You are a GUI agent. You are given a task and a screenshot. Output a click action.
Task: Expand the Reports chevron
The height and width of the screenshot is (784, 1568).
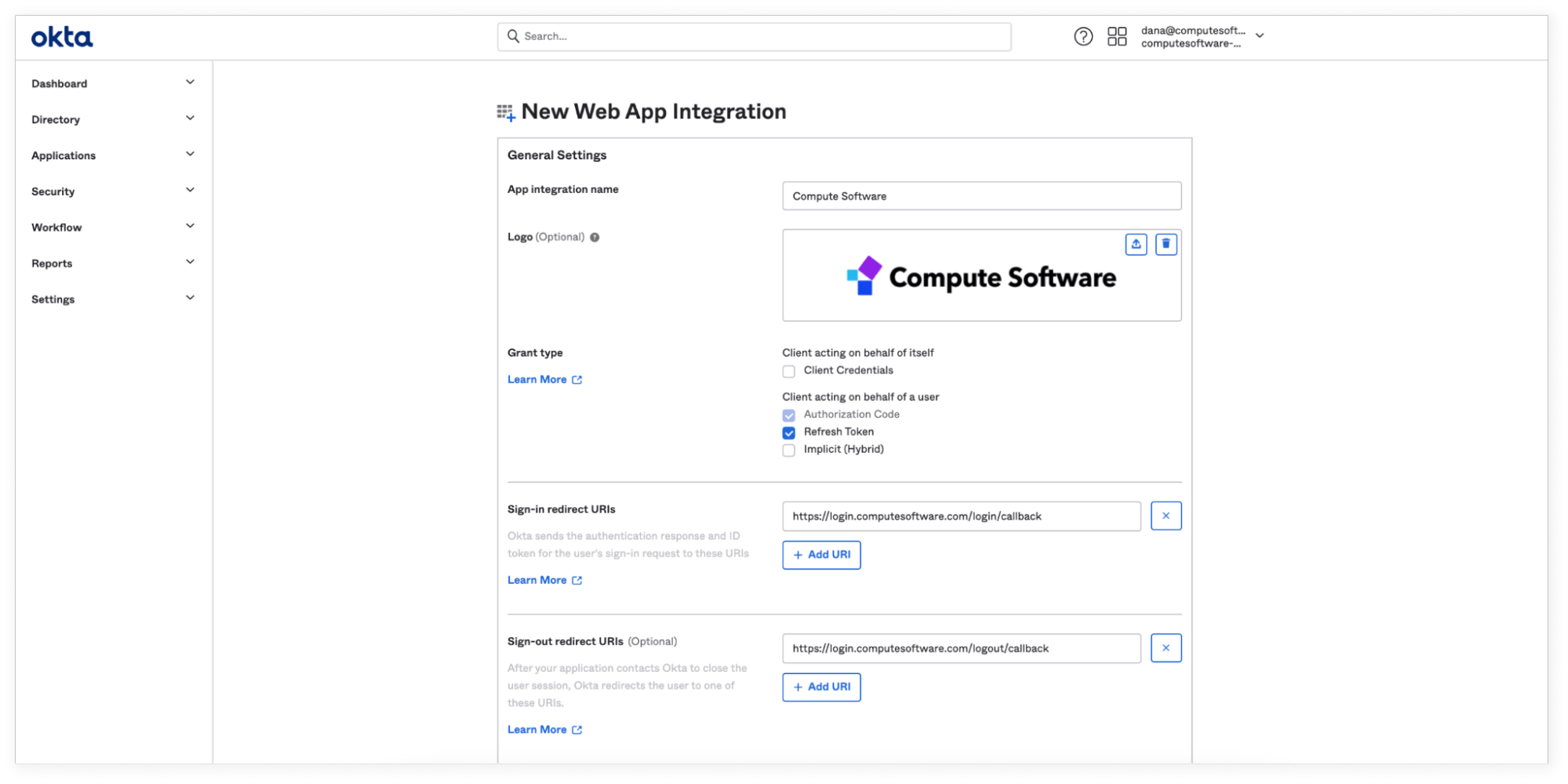point(190,263)
